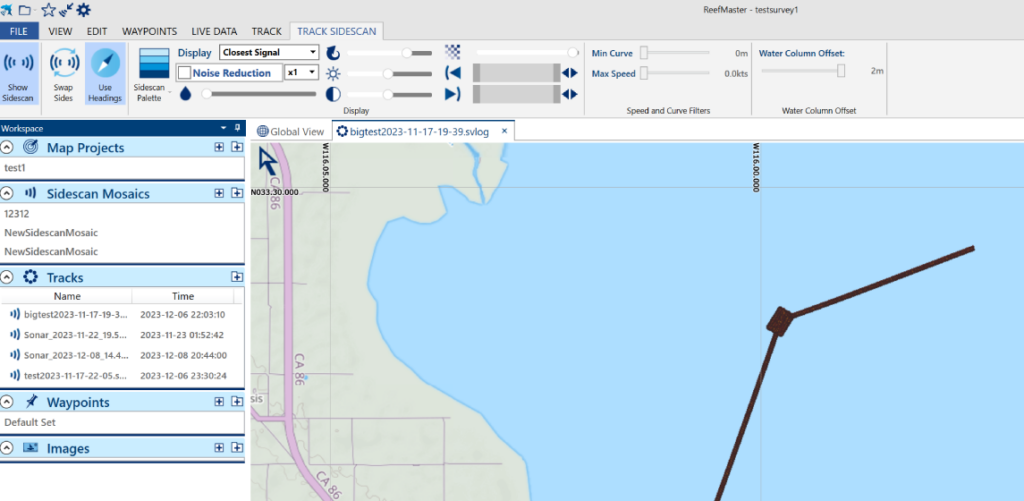Click the brightness sun icon
The width and height of the screenshot is (1024, 501).
(334, 73)
